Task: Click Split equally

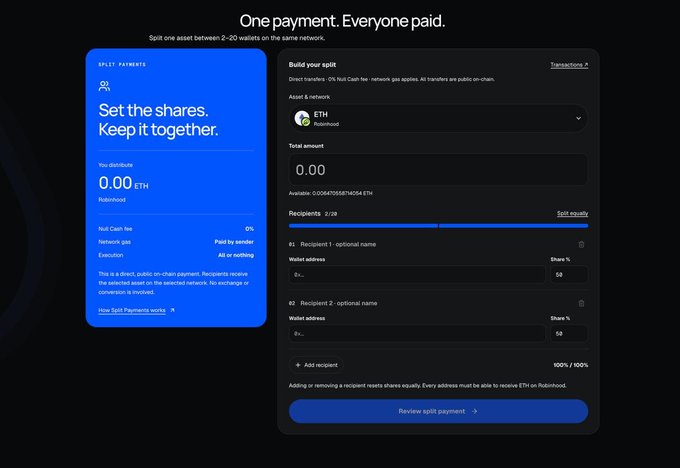Action: point(572,213)
